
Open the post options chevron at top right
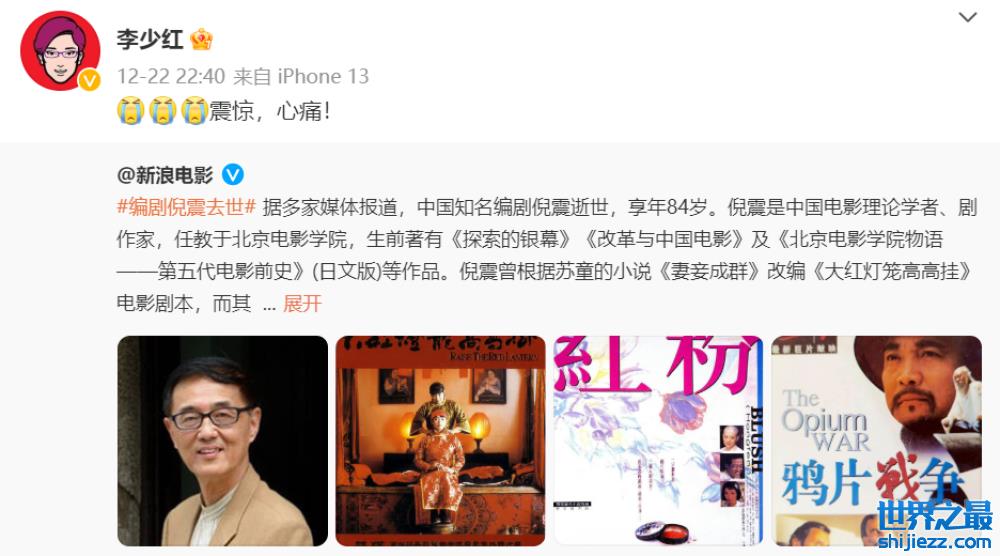(967, 17)
